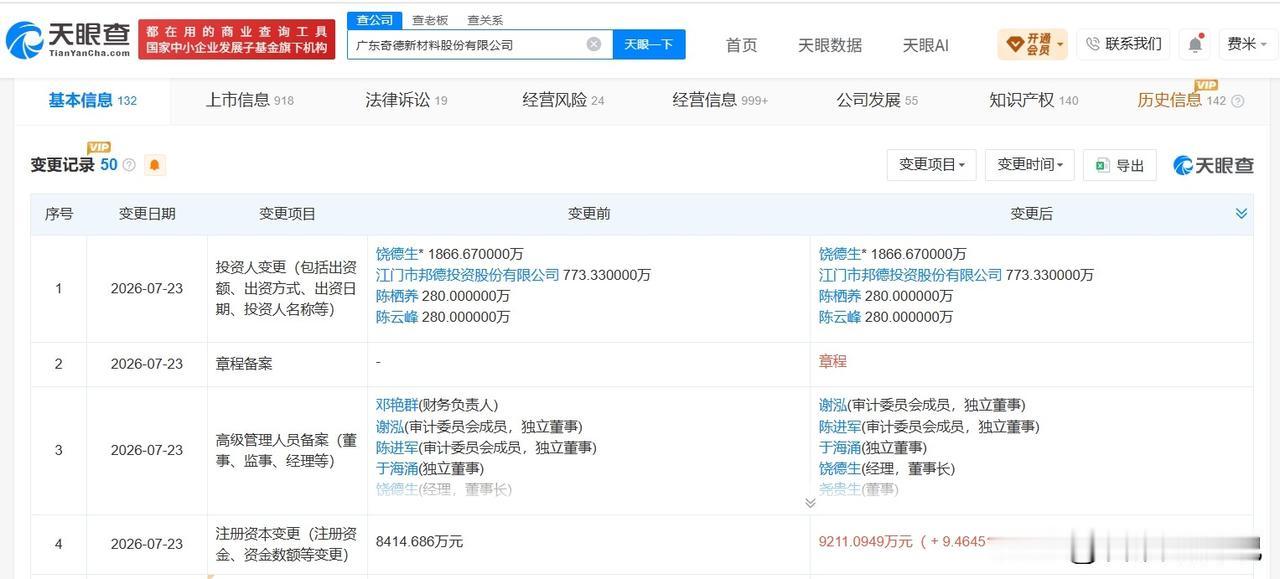Open 江门市邦德投资股份有限公司 link in the 变更后 column
This screenshot has width=1280, height=579.
point(910,275)
